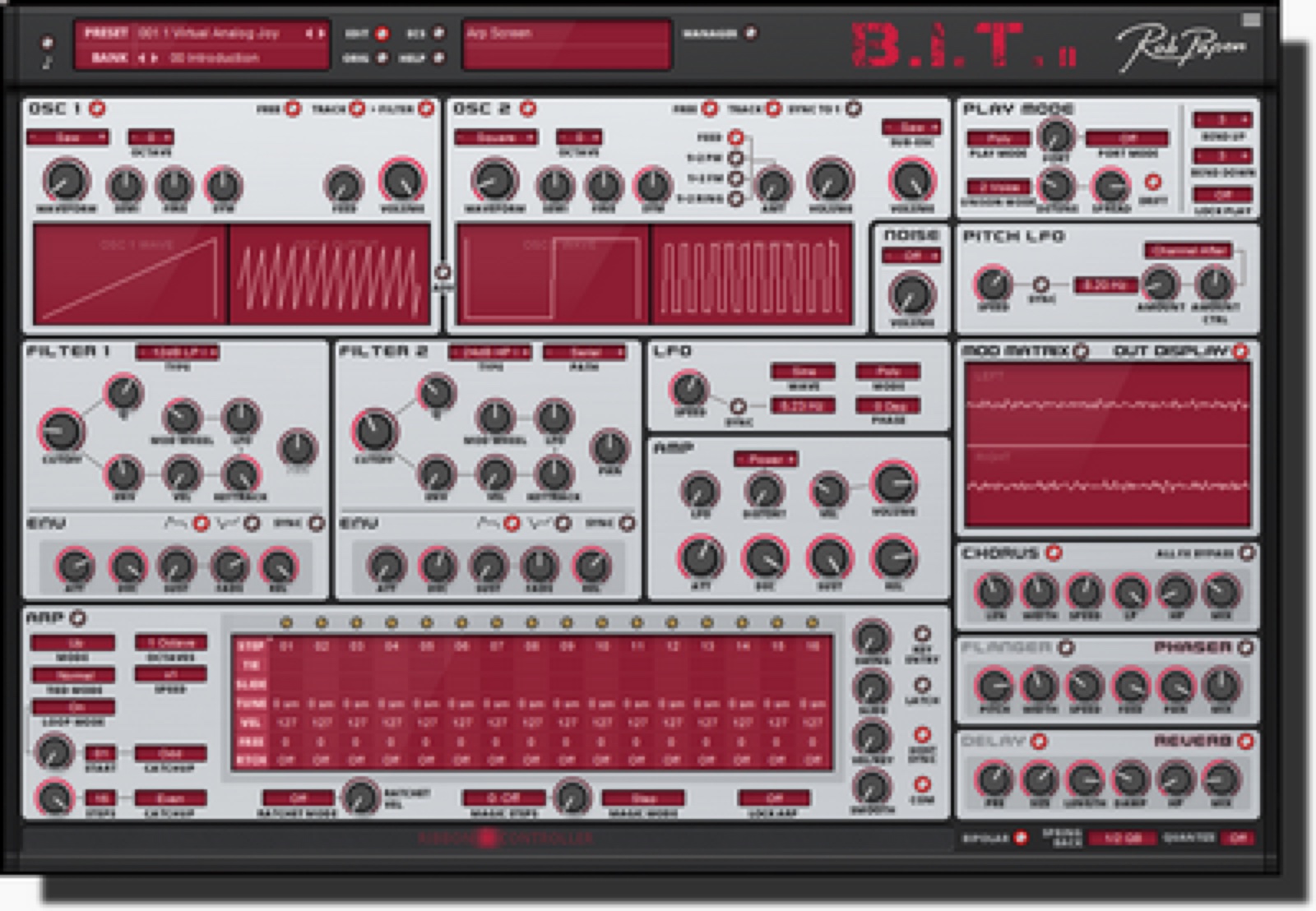This screenshot has height=911, width=1316.
Task: Switch display to MOD MATRIX
Action: pyautogui.click(x=1081, y=351)
